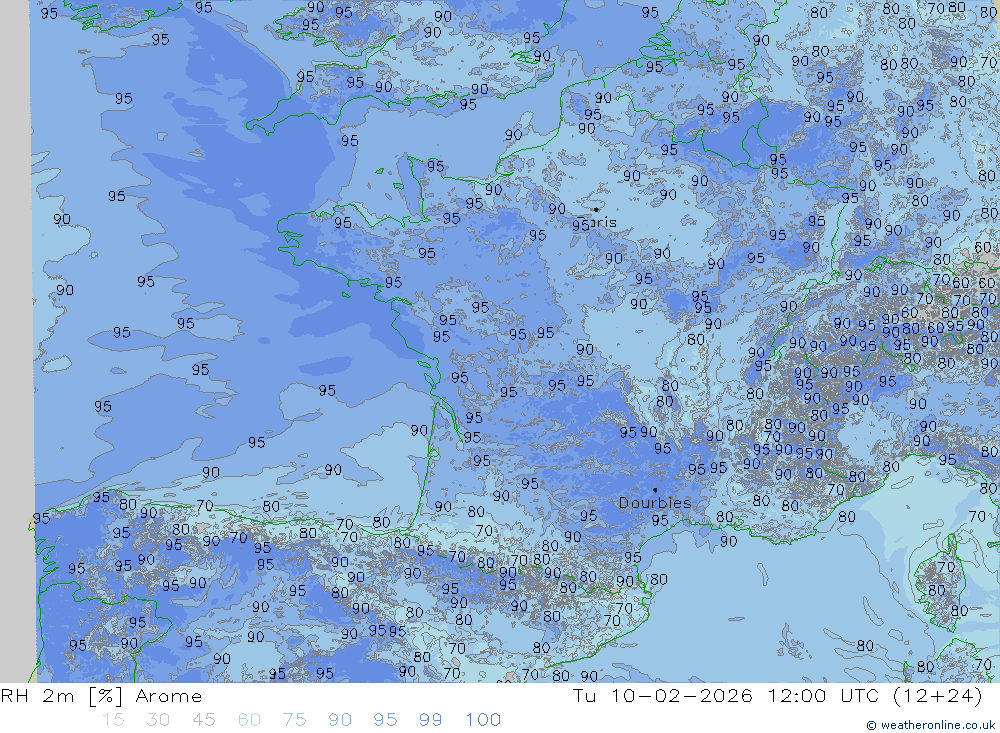Click the Dourbies location dot marker
1000x733 pixels.
(x=655, y=490)
